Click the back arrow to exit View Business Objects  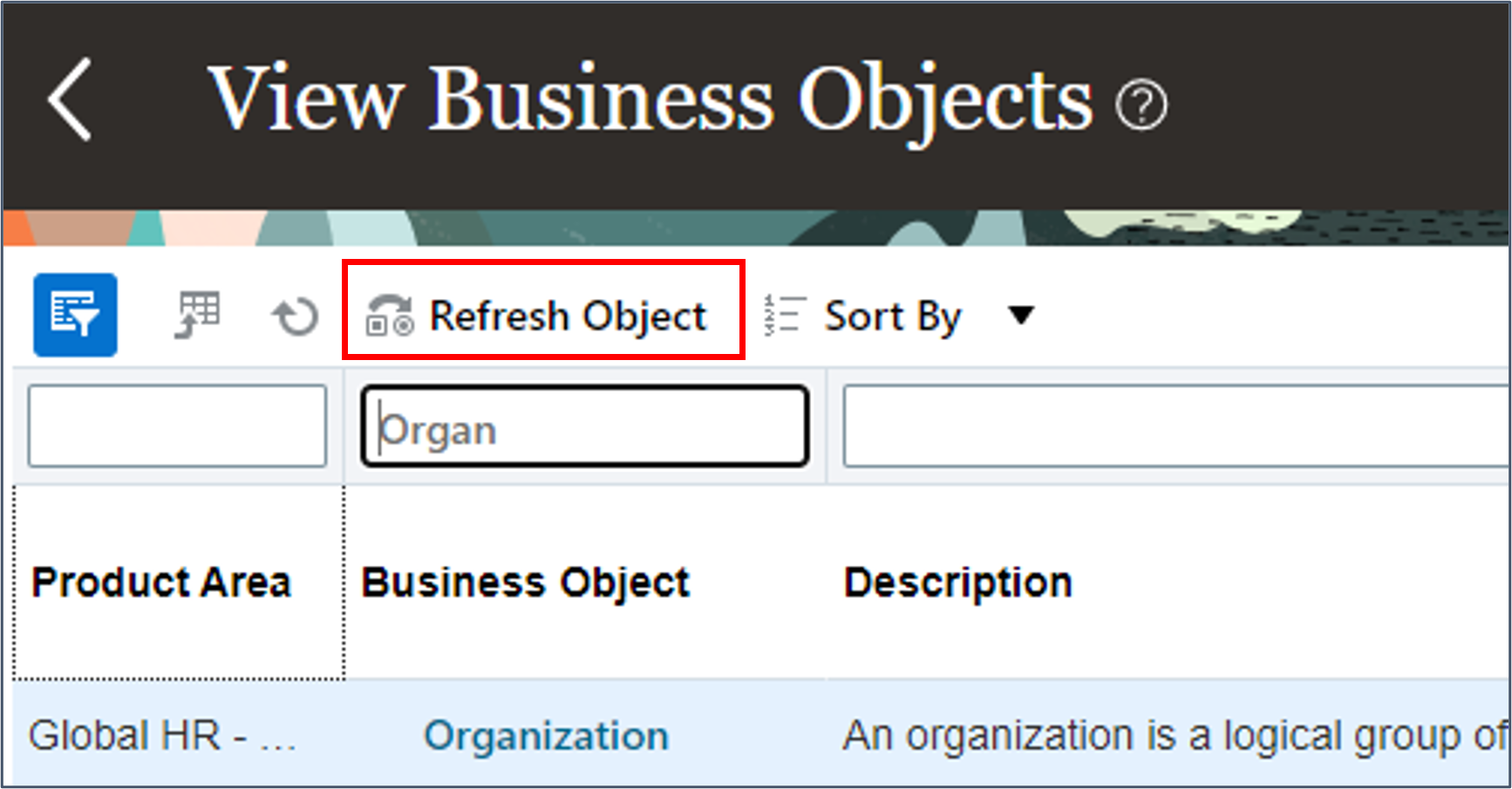72,99
